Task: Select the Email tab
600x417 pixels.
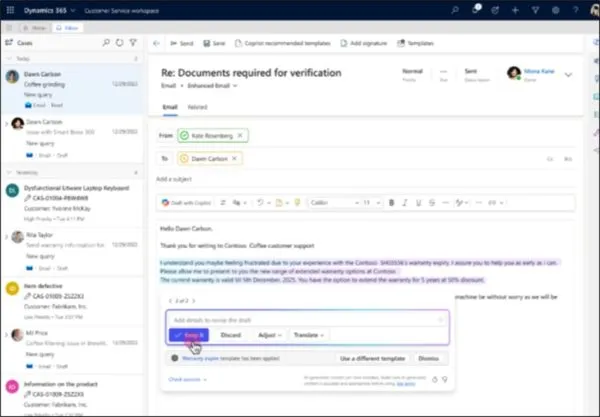Action: click(x=170, y=107)
